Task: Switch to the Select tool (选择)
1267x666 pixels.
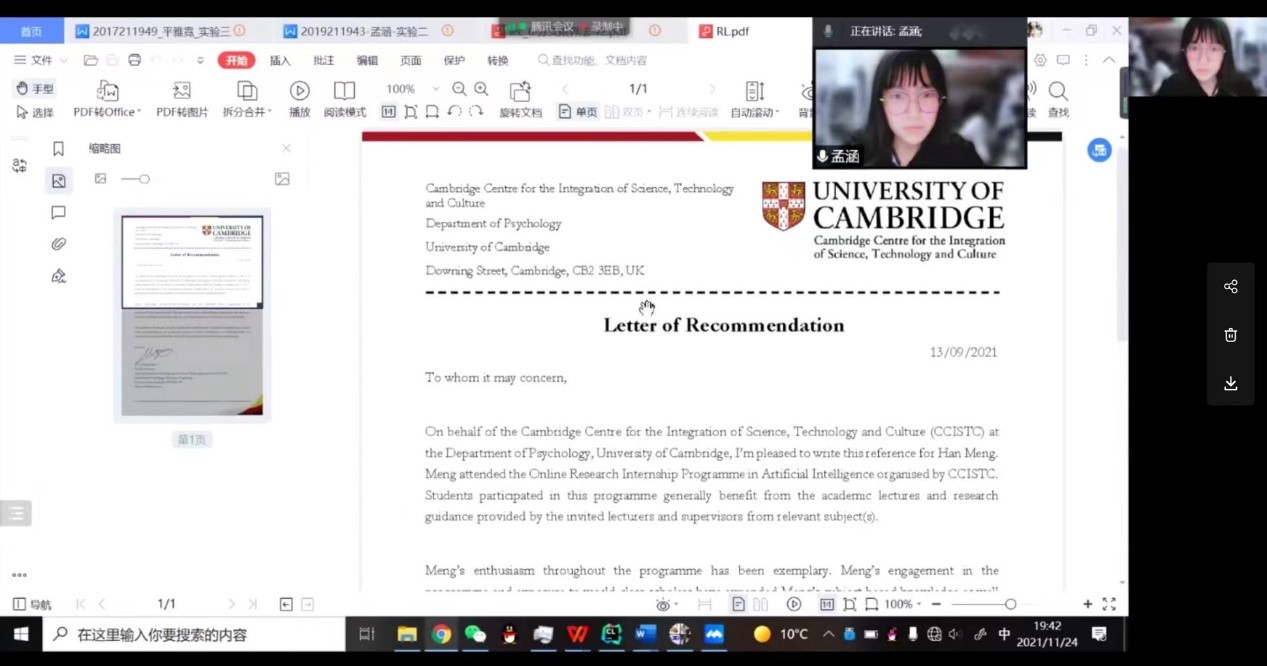Action: pos(35,112)
